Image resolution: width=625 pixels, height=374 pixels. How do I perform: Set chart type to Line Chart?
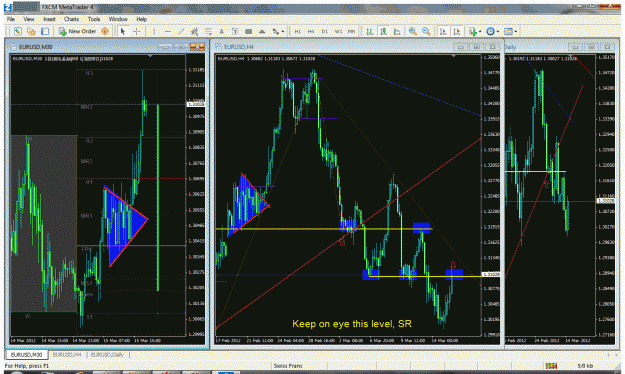[x=397, y=31]
